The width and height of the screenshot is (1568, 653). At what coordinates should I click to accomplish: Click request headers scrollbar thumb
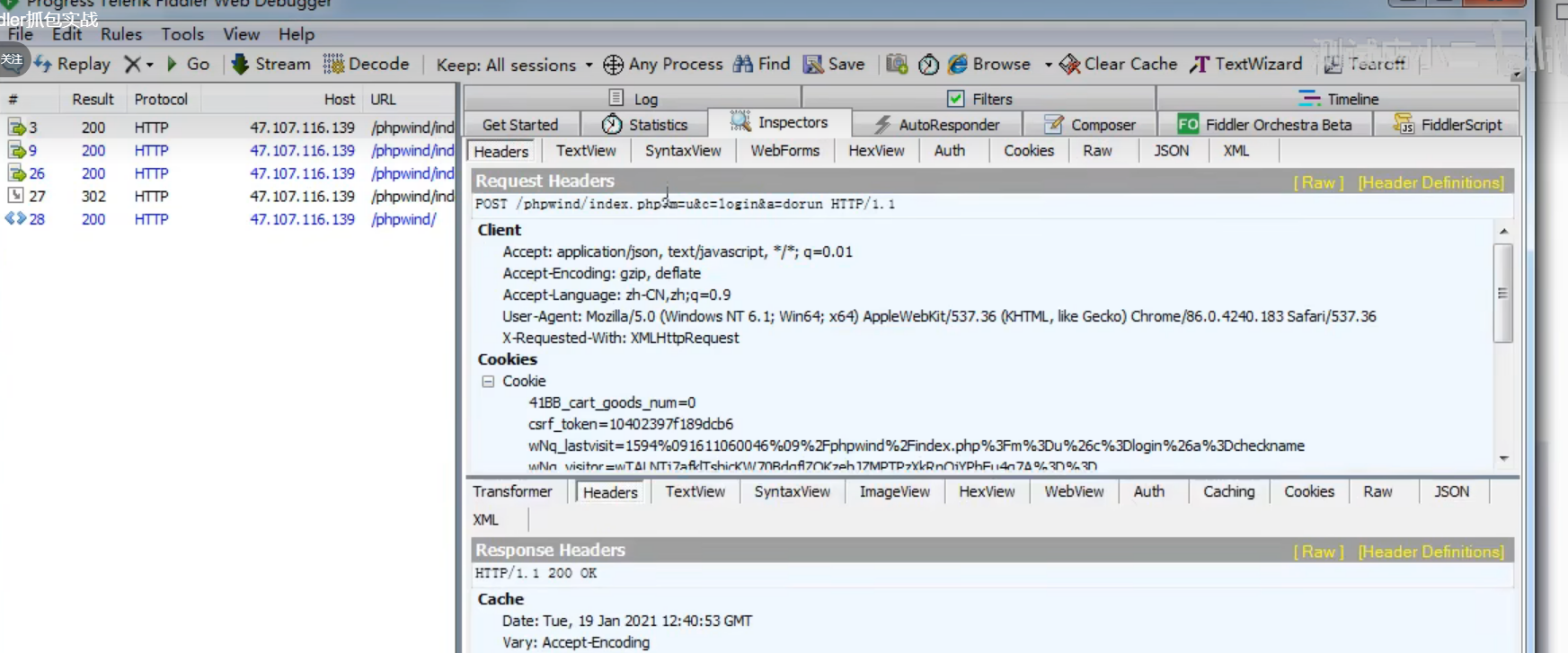point(1502,293)
